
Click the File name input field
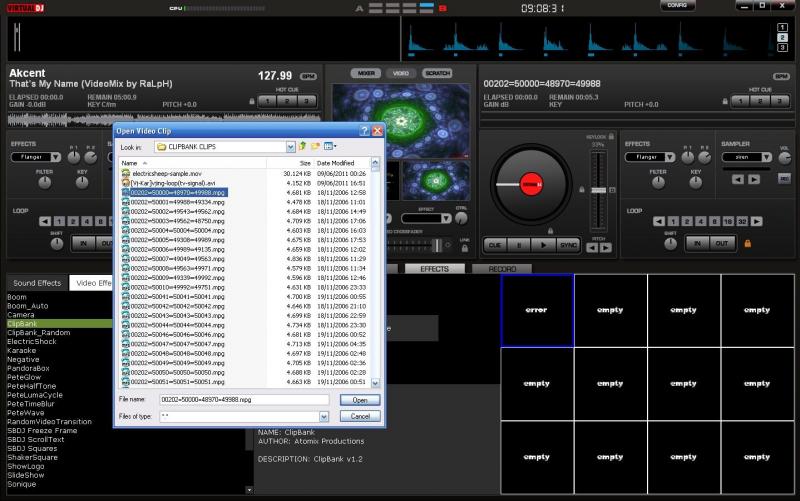pyautogui.click(x=244, y=400)
